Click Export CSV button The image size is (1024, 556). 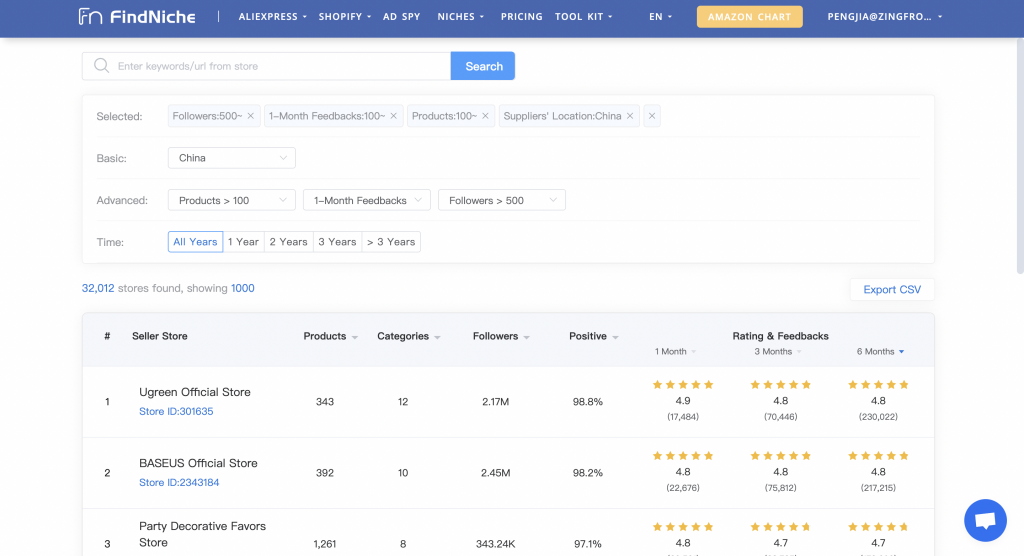[892, 289]
